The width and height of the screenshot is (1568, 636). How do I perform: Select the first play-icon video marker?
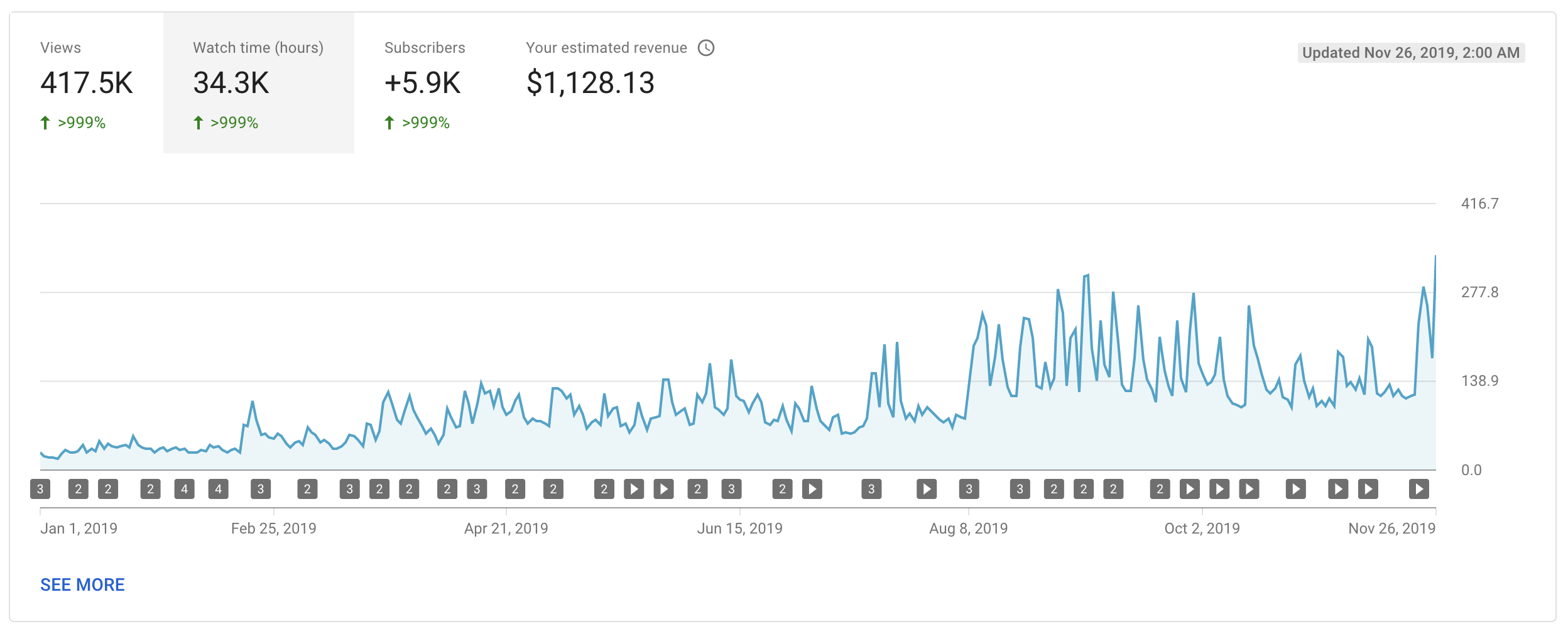[x=634, y=489]
